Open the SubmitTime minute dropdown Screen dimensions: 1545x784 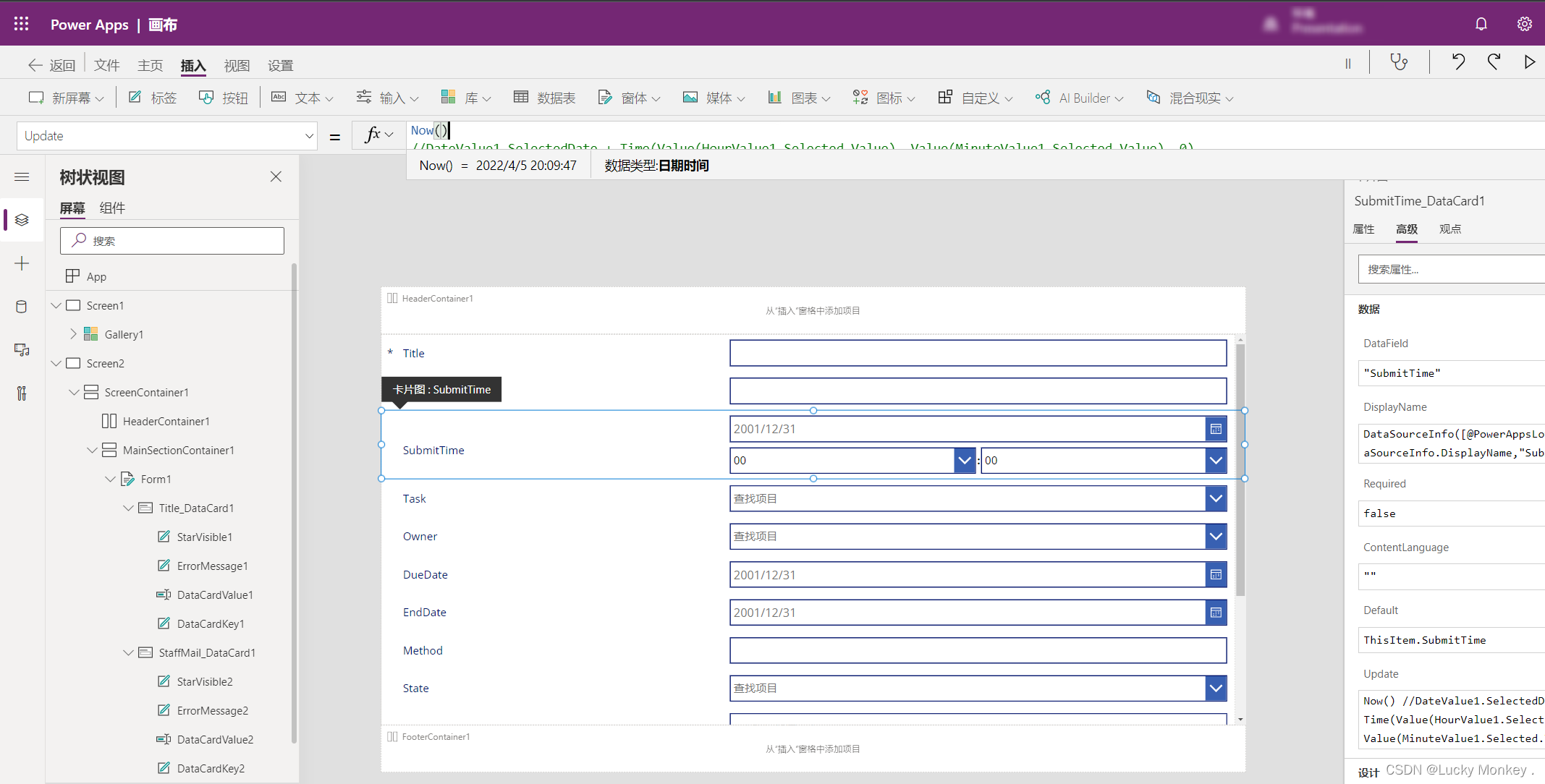(1216, 460)
